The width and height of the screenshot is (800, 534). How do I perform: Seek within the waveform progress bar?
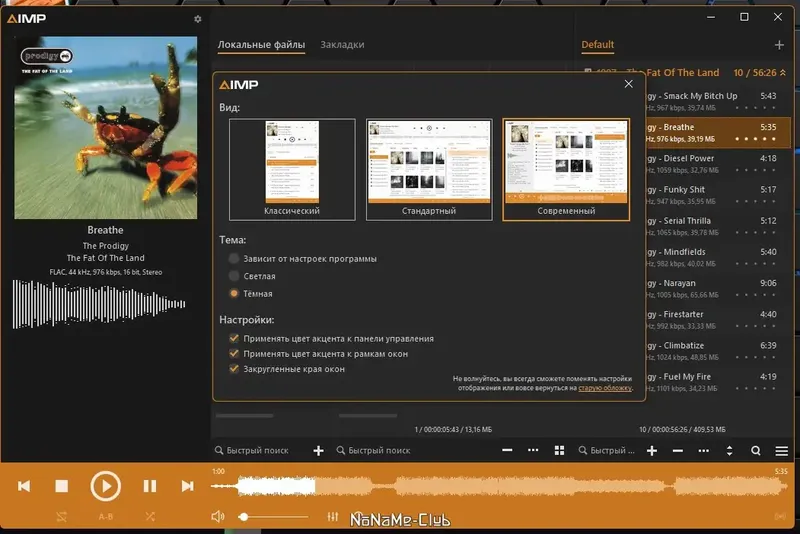[499, 487]
